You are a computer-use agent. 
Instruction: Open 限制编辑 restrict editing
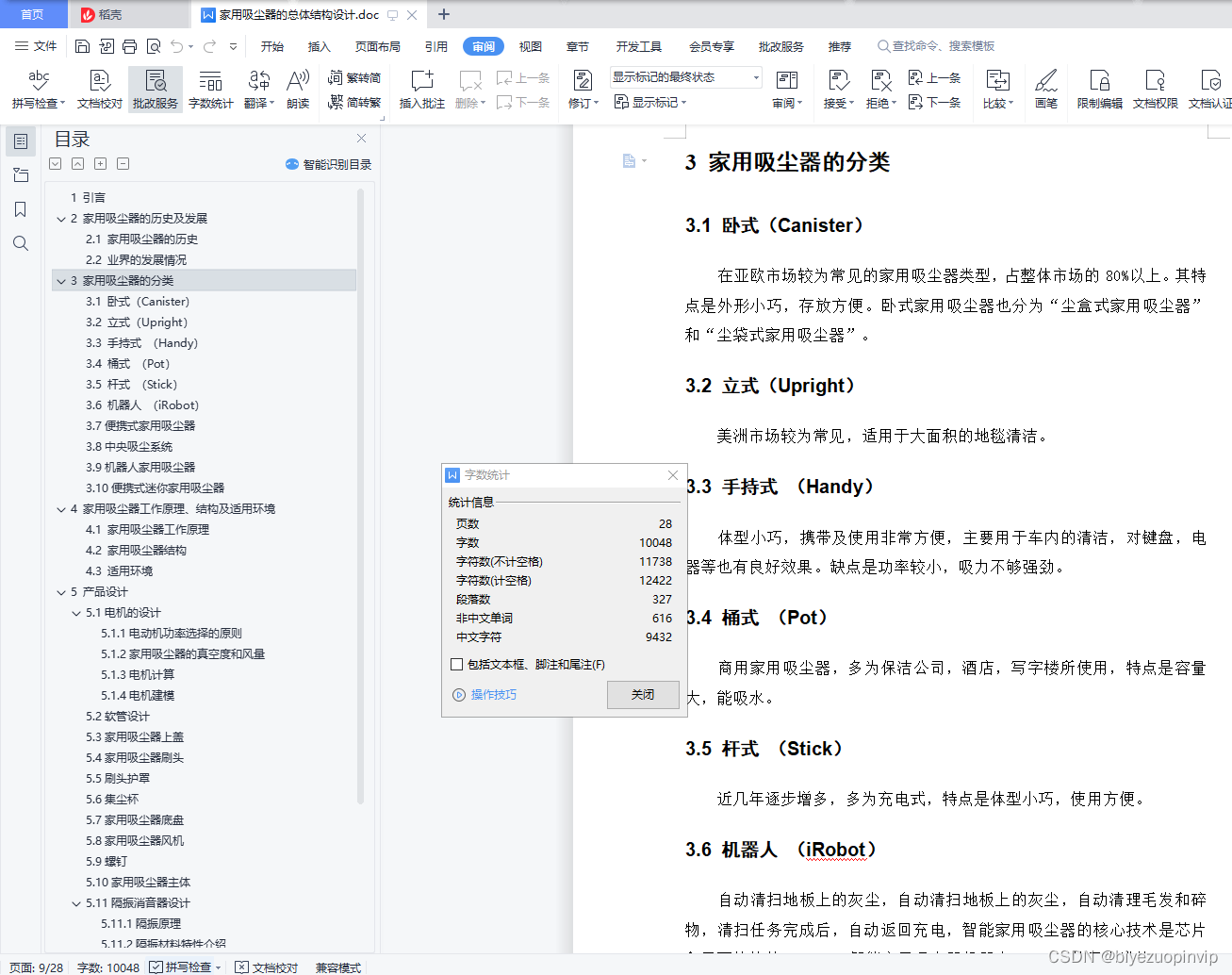point(1100,90)
